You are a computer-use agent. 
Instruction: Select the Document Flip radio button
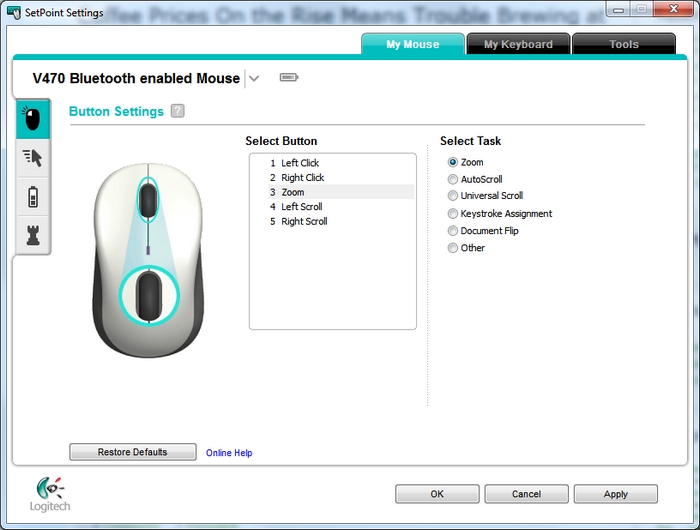click(x=453, y=230)
